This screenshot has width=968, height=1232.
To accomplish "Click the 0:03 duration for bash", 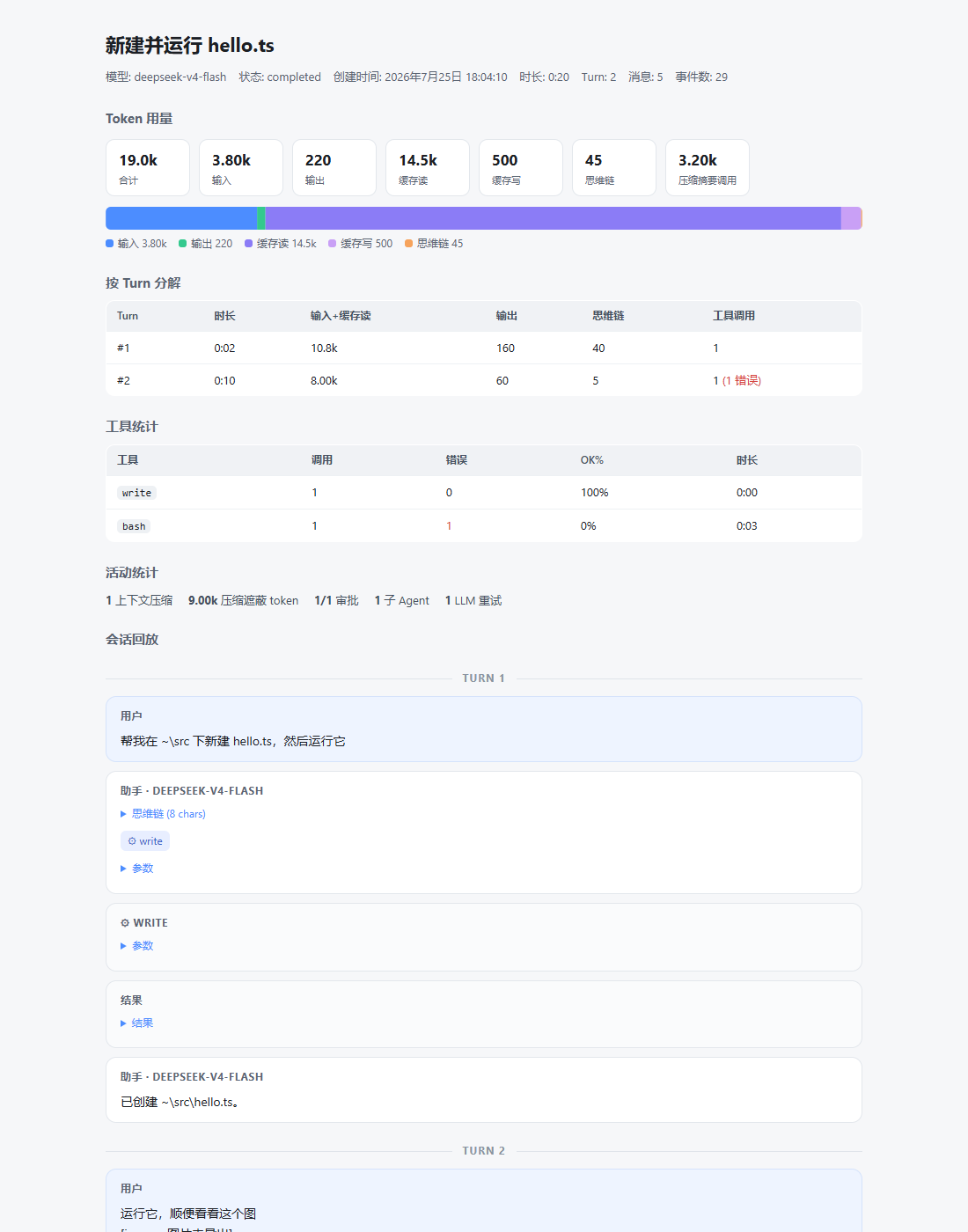I will [747, 526].
